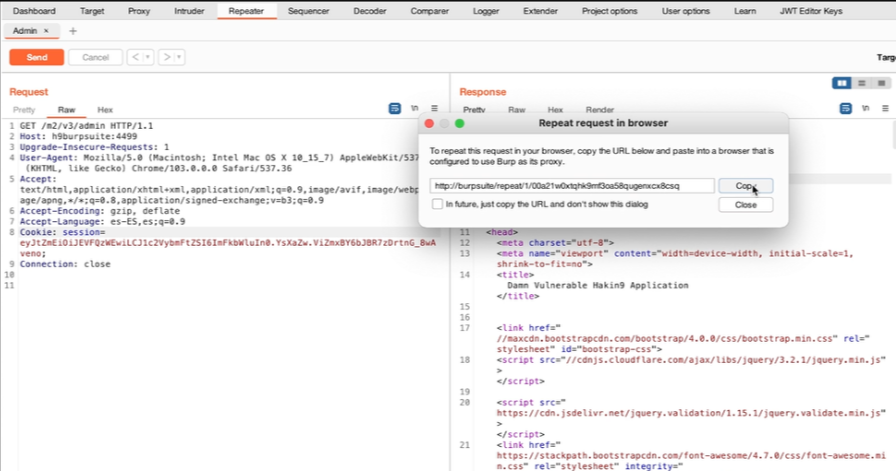Image resolution: width=896 pixels, height=471 pixels.
Task: Switch to Target tab
Action: click(x=92, y=11)
